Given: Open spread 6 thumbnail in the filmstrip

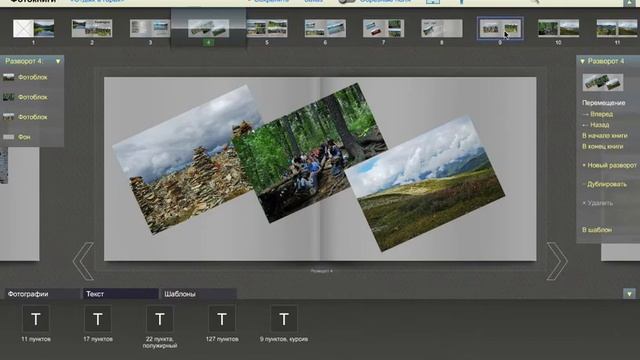Looking at the screenshot, I should [325, 29].
